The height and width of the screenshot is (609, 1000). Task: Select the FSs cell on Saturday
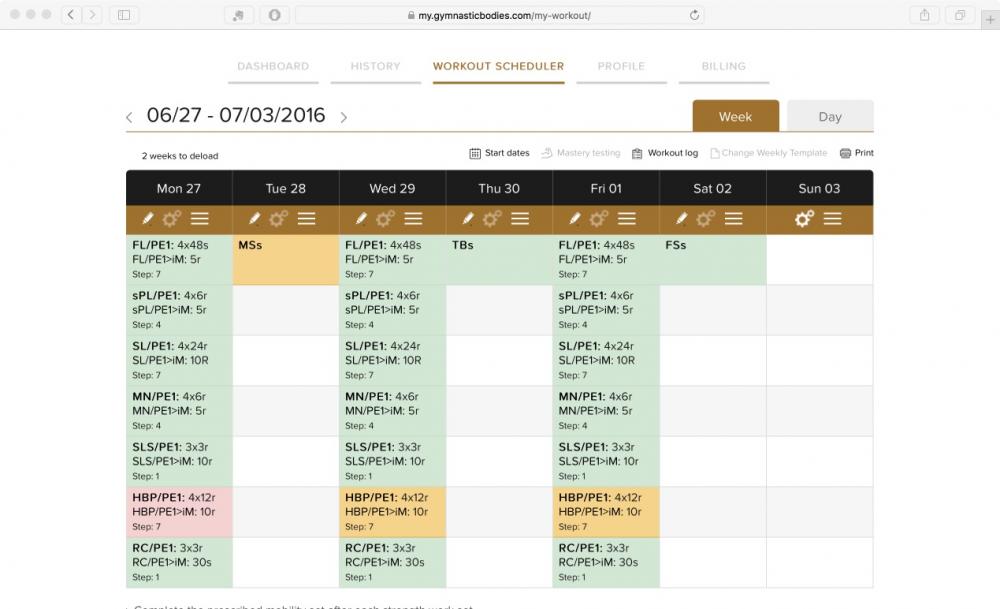click(x=713, y=260)
